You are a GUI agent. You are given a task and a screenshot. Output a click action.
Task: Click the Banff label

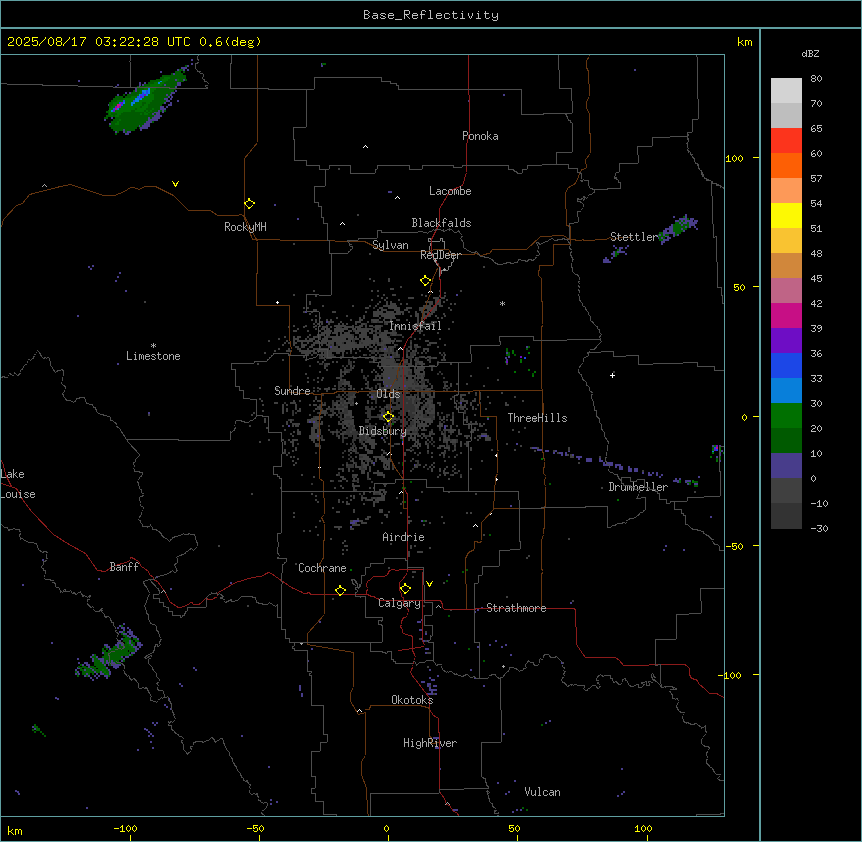pos(124,567)
